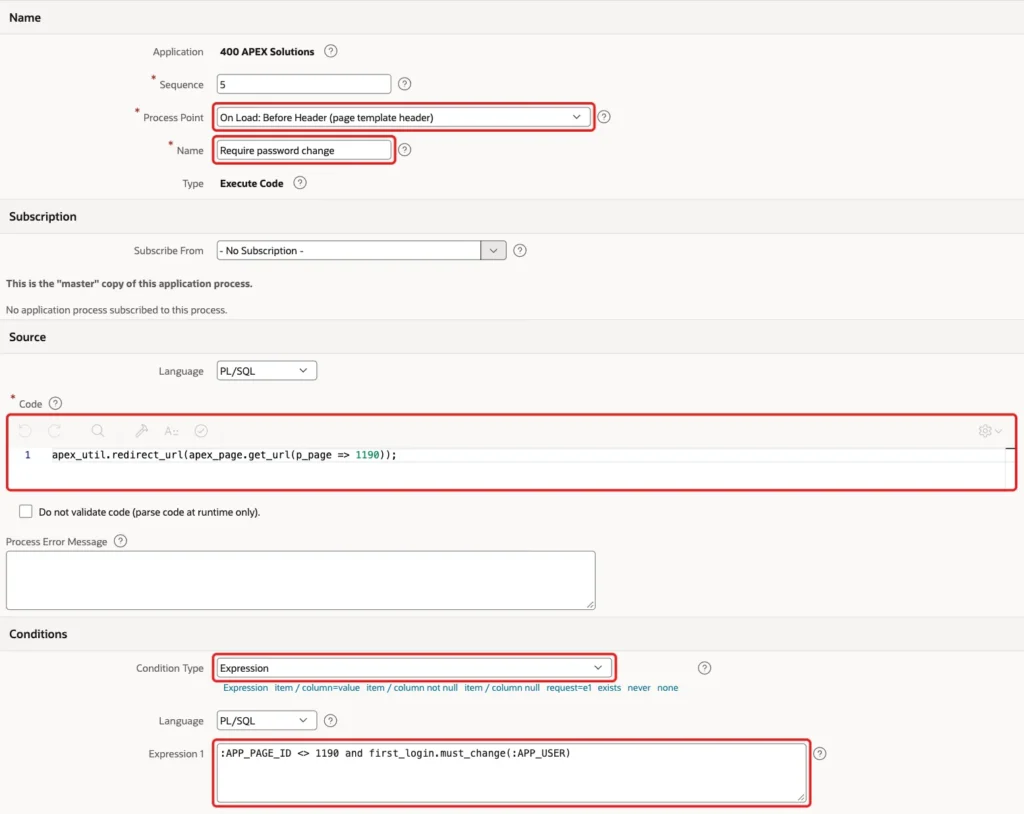Click Validate checkmark icon in code editor

click(201, 431)
